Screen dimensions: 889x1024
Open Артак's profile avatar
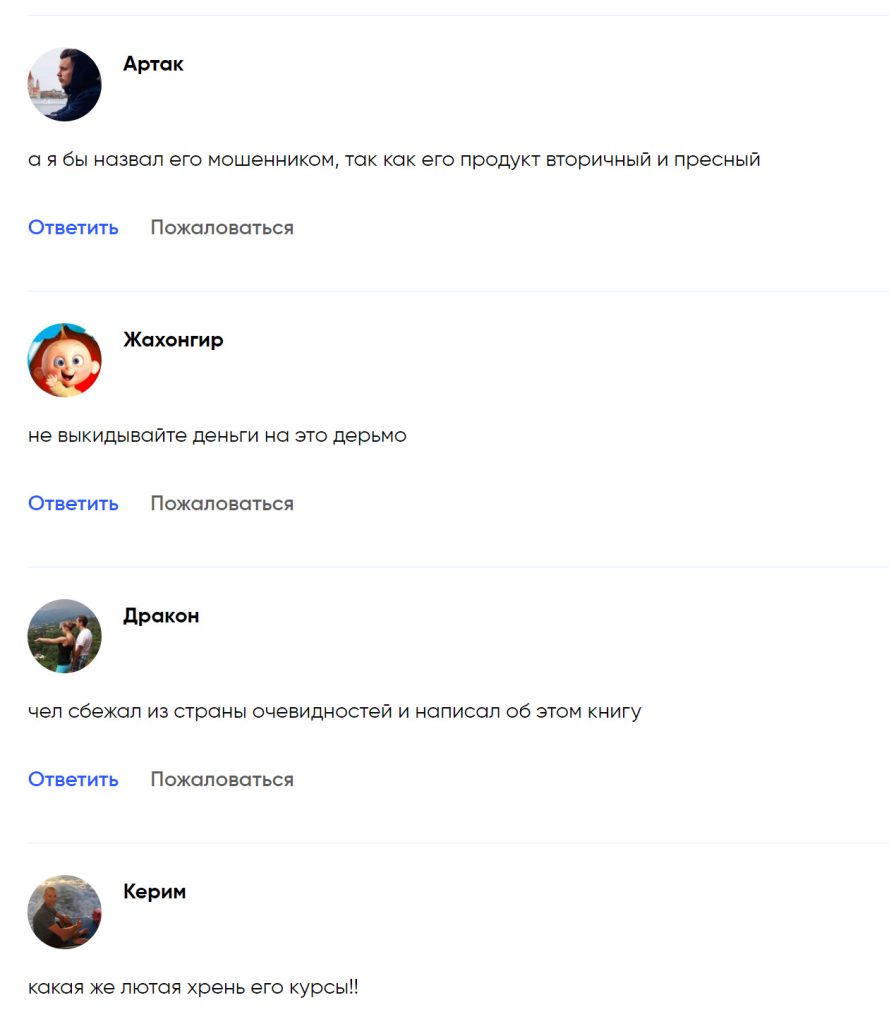65,84
